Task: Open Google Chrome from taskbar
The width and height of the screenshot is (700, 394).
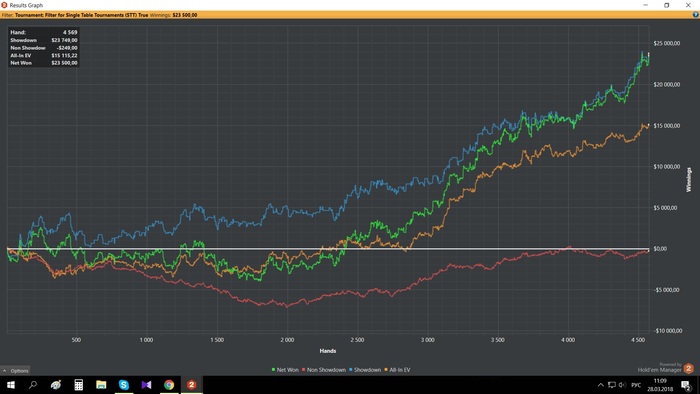Action: [169, 385]
